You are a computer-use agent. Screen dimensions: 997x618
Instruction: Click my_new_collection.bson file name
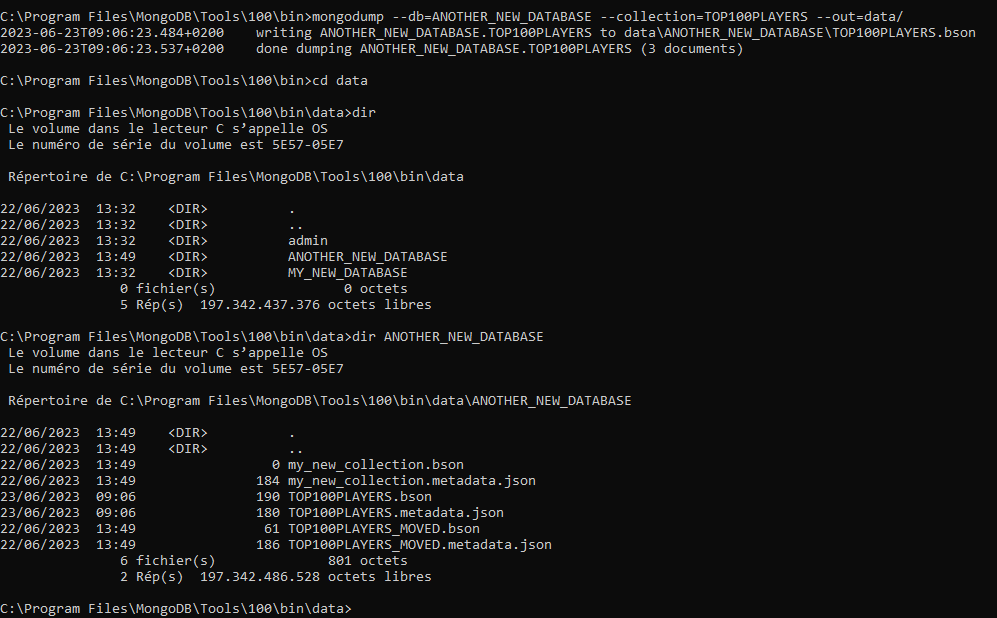[x=376, y=465]
